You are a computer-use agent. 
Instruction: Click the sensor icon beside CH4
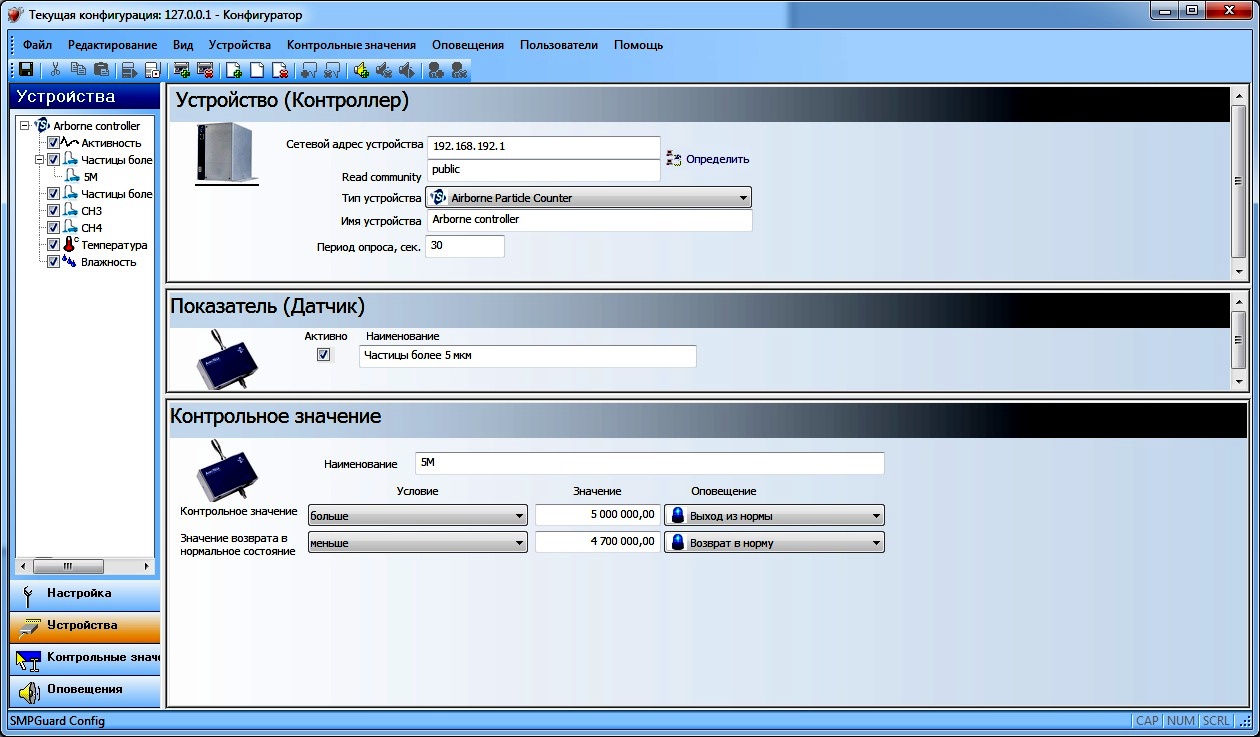click(71, 227)
